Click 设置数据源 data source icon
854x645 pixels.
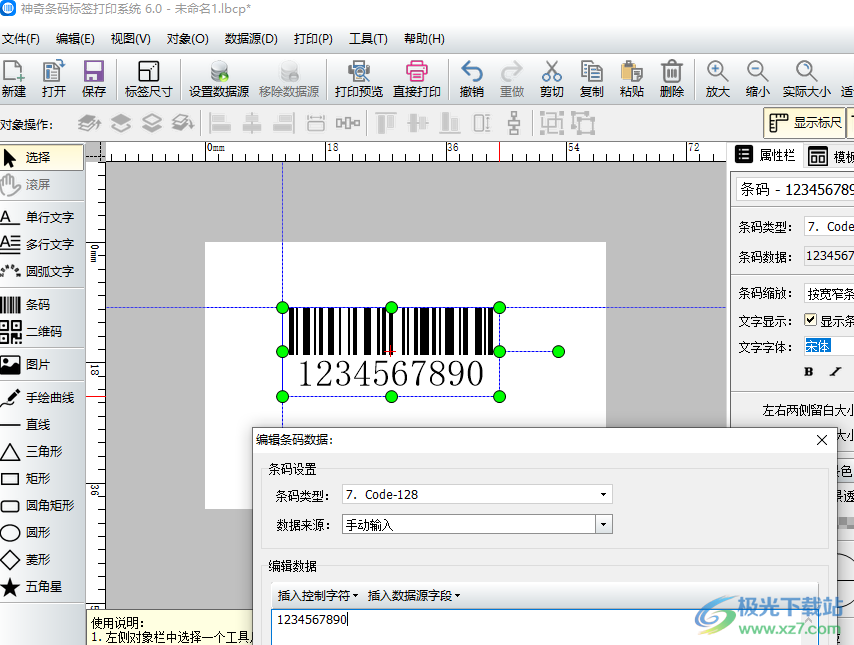click(219, 78)
